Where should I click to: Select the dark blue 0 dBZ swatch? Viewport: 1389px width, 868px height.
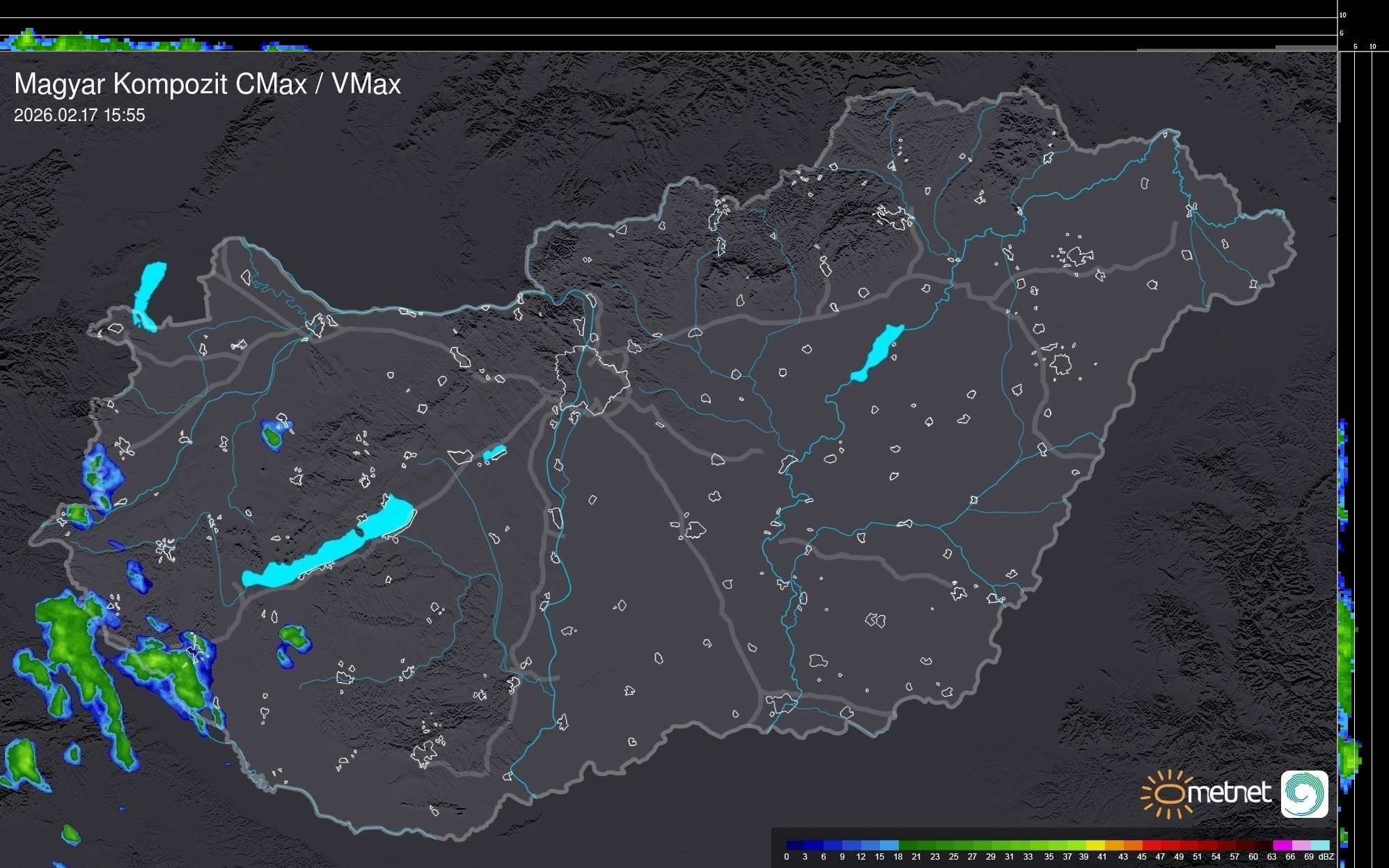(794, 845)
